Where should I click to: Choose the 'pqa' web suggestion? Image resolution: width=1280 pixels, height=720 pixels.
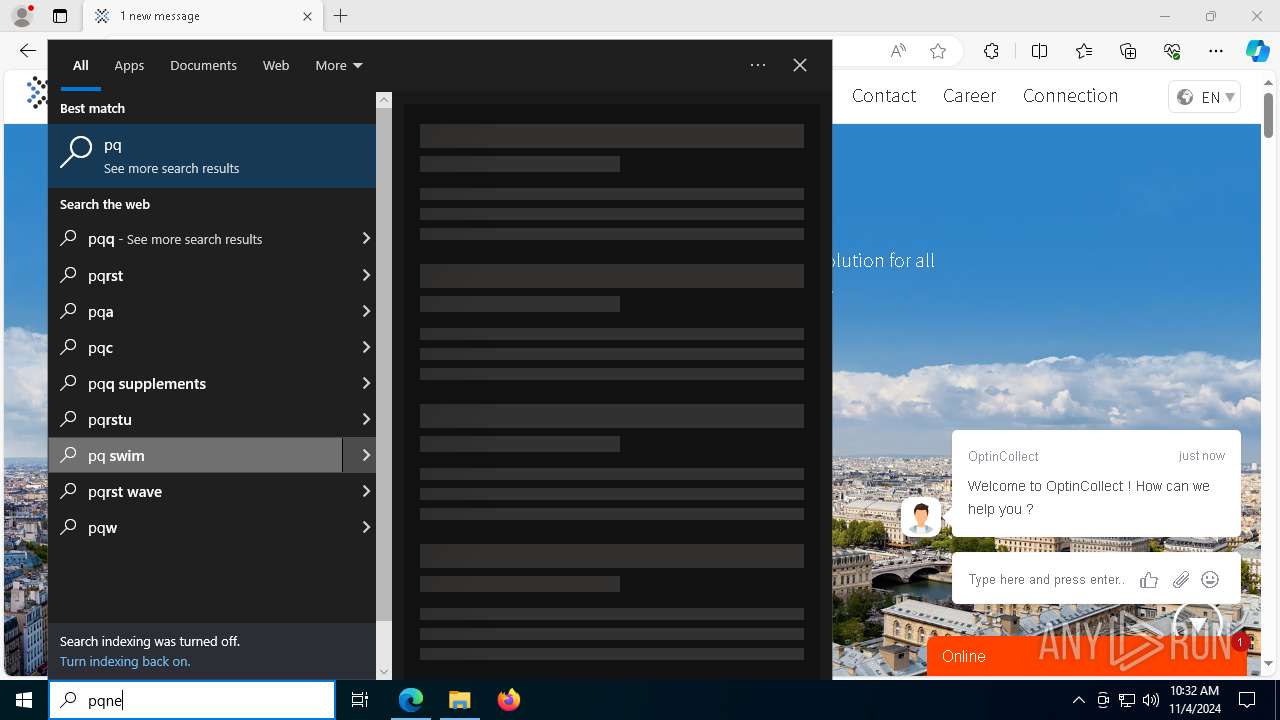click(x=195, y=311)
